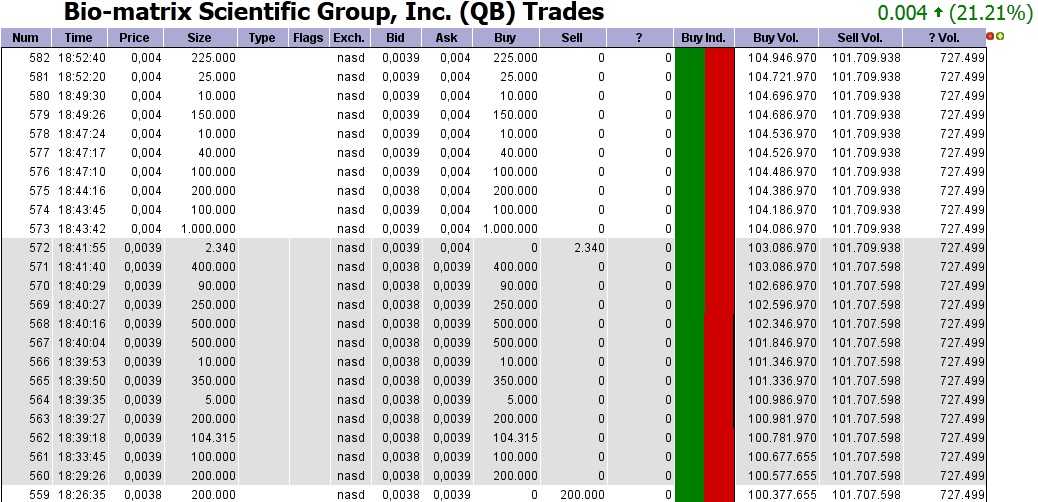Click time 18:40:16 in trade 568
The width and height of the screenshot is (1038, 502).
click(x=81, y=325)
